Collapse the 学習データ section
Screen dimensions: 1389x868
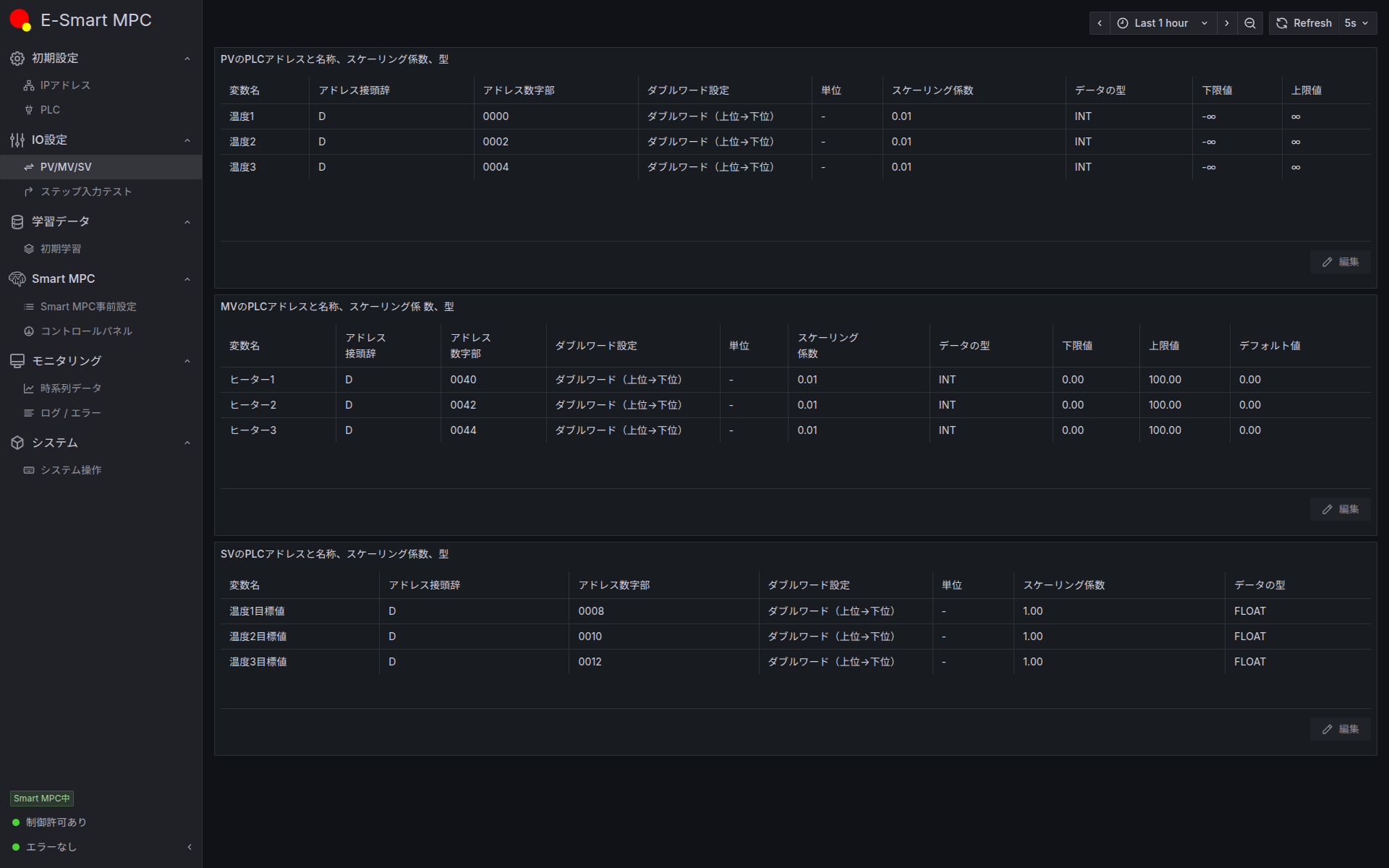coord(187,222)
